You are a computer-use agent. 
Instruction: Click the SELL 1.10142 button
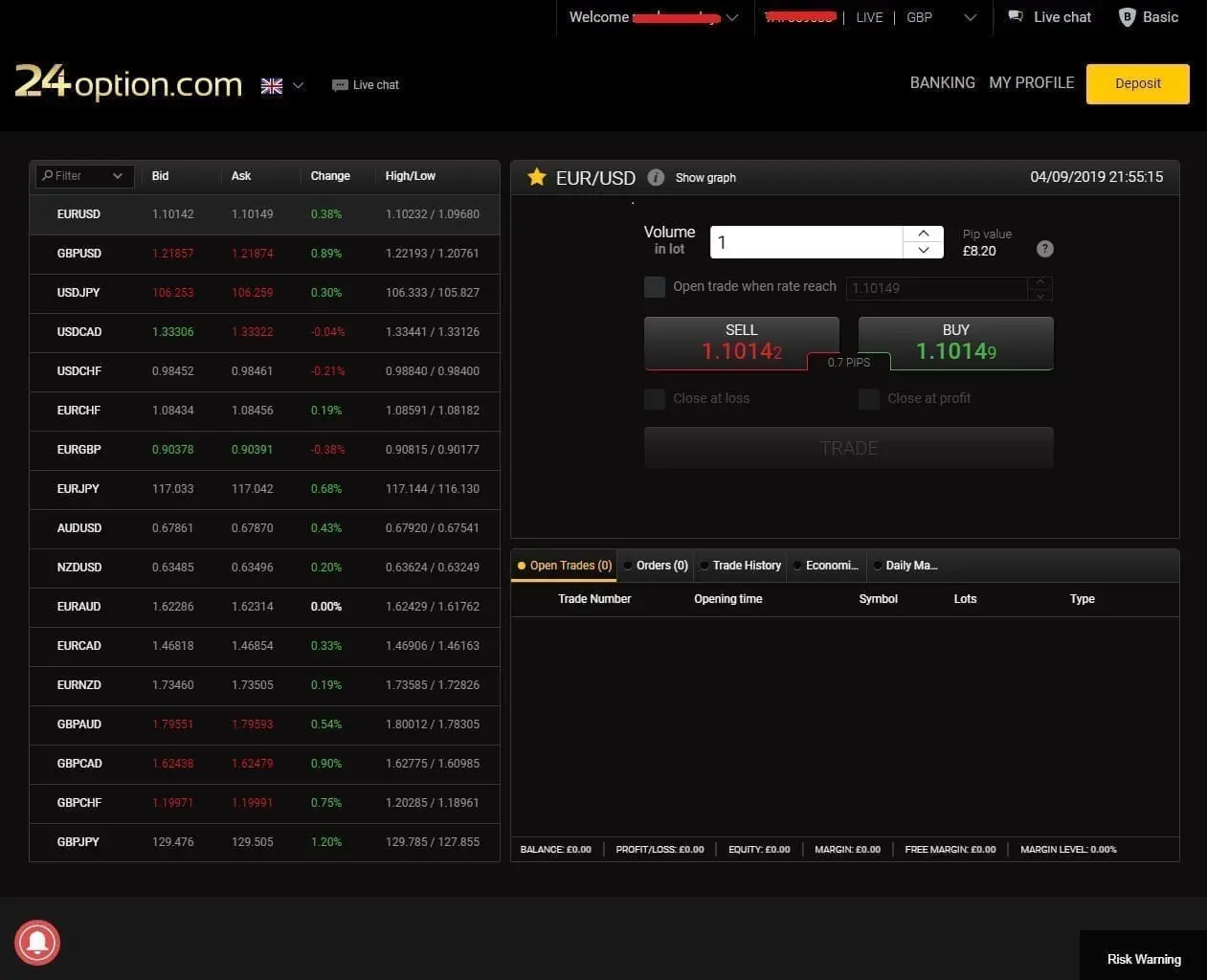pos(742,343)
